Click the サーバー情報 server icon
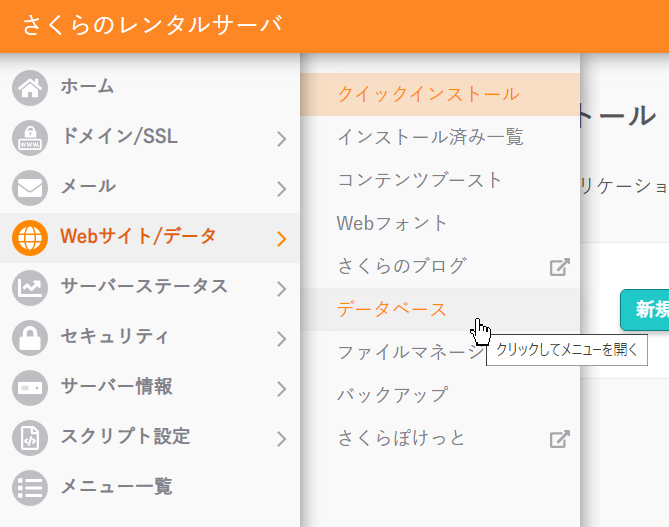 (x=30, y=387)
